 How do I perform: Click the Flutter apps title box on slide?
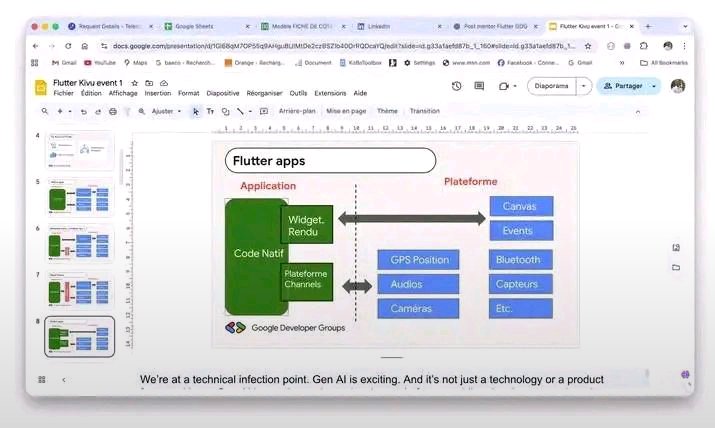331,160
